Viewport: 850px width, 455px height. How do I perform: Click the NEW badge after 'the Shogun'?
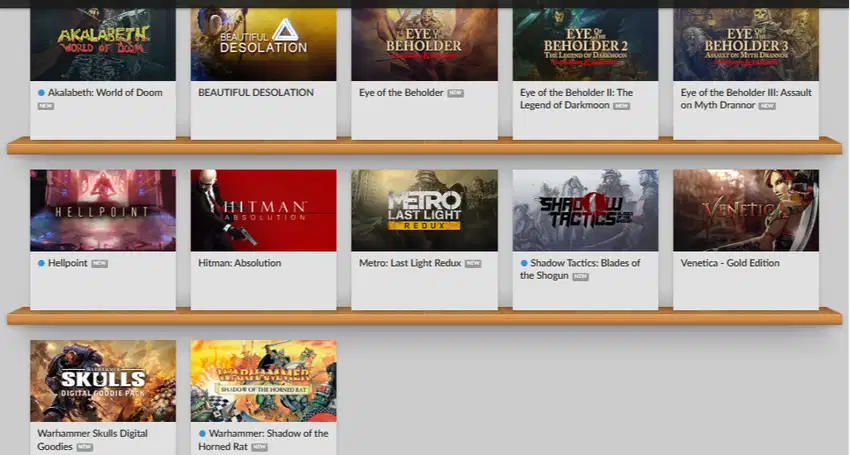tap(581, 277)
